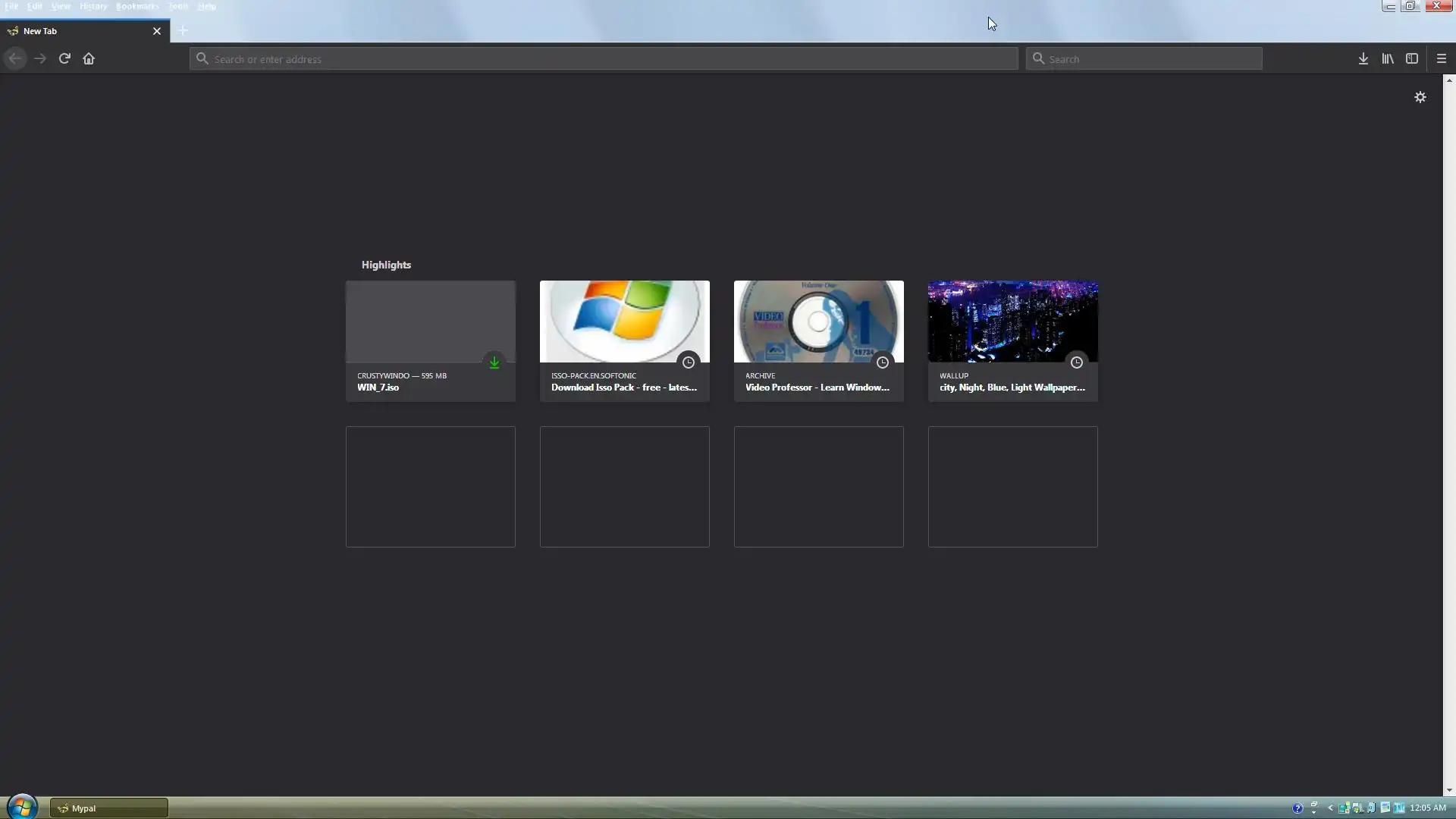Open the hamburger application menu

[x=1441, y=58]
